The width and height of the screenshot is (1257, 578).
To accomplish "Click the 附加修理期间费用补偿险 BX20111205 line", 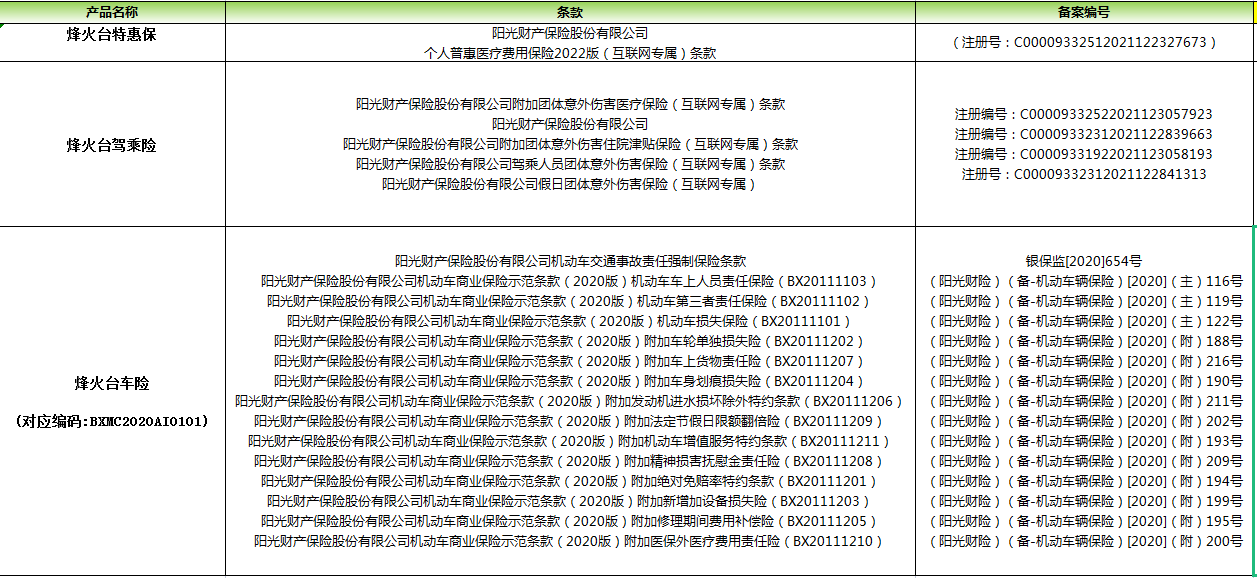I will [x=570, y=521].
